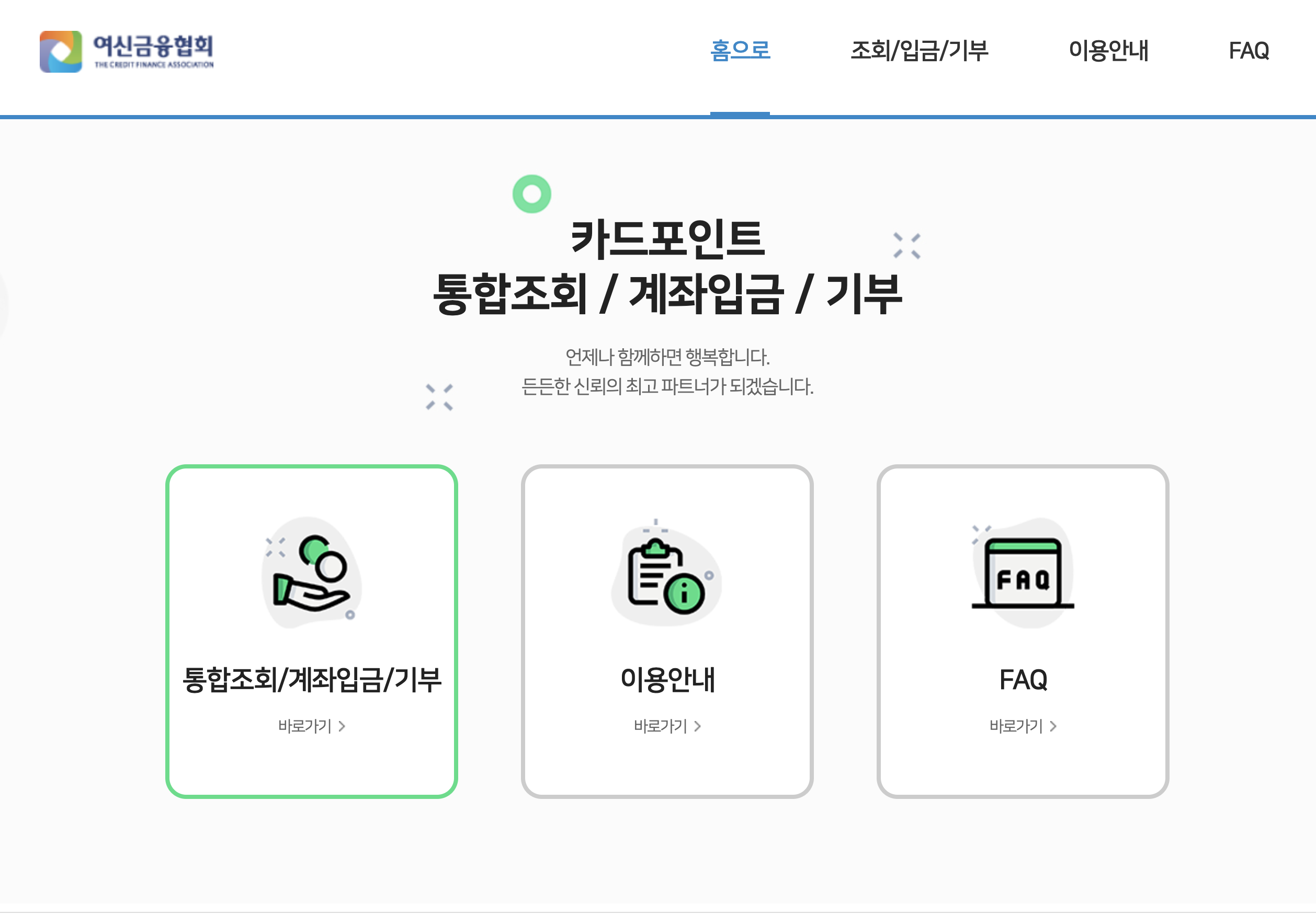This screenshot has width=1316, height=915.
Task: Open 조회/입금/기부 in top navigation
Action: pos(919,50)
